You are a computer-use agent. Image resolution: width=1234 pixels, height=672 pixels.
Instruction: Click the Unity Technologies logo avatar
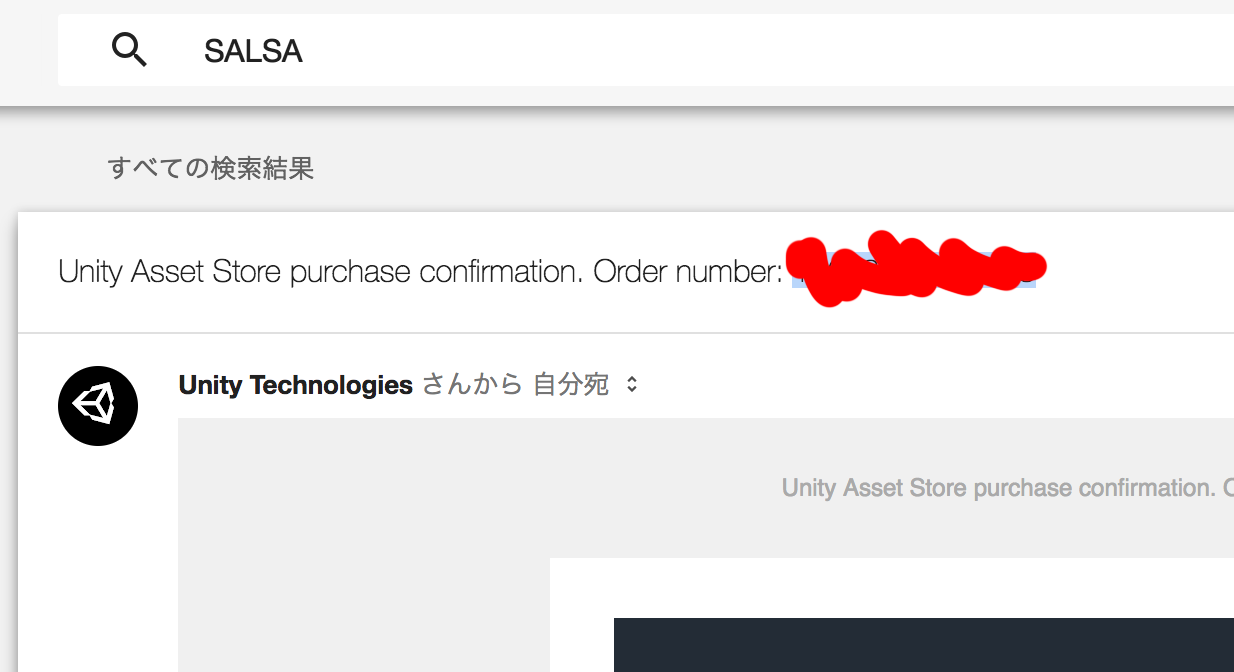98,405
